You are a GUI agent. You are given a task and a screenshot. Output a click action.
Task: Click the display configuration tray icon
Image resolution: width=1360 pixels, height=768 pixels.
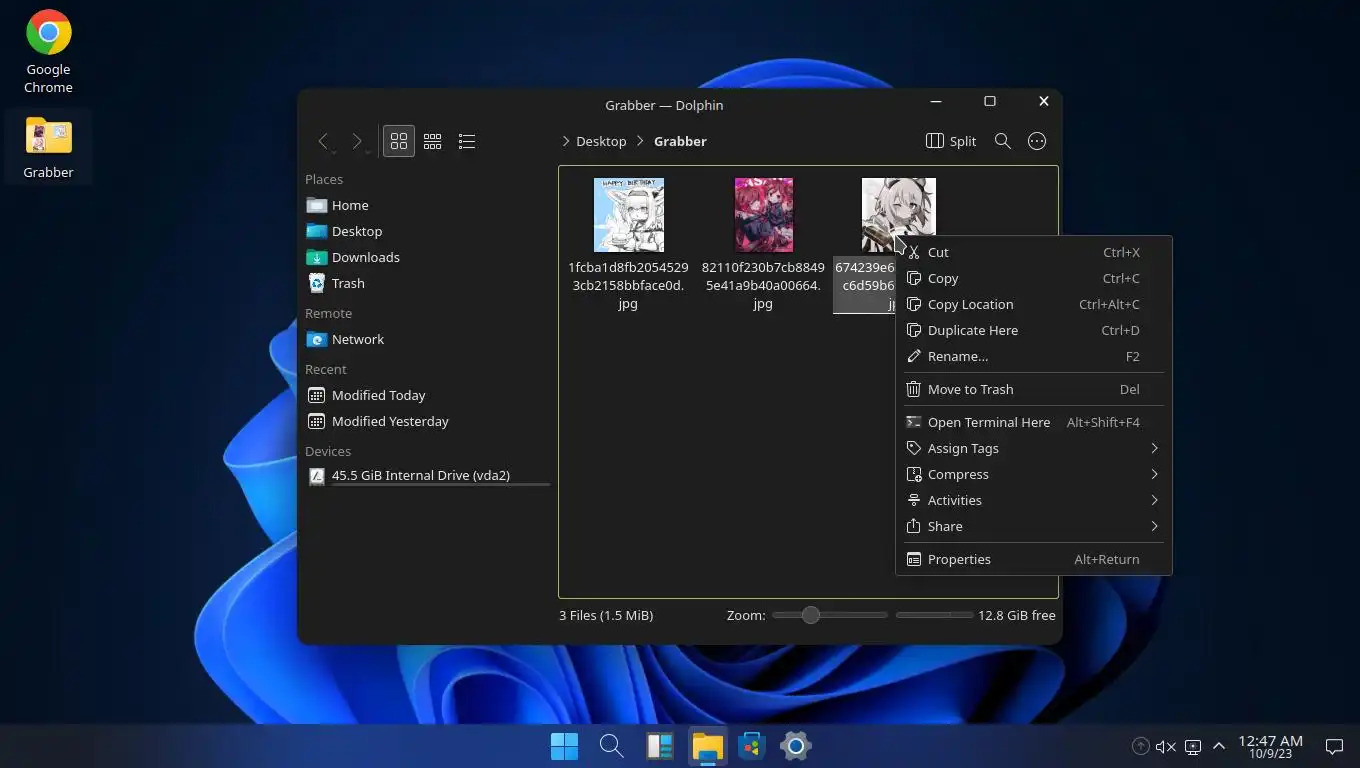(1193, 746)
